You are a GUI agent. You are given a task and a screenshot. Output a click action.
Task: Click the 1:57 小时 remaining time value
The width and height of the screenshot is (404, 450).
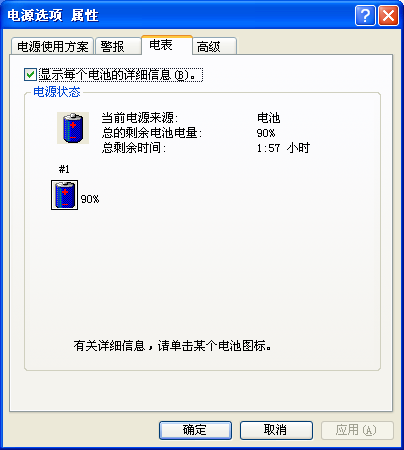(x=283, y=148)
